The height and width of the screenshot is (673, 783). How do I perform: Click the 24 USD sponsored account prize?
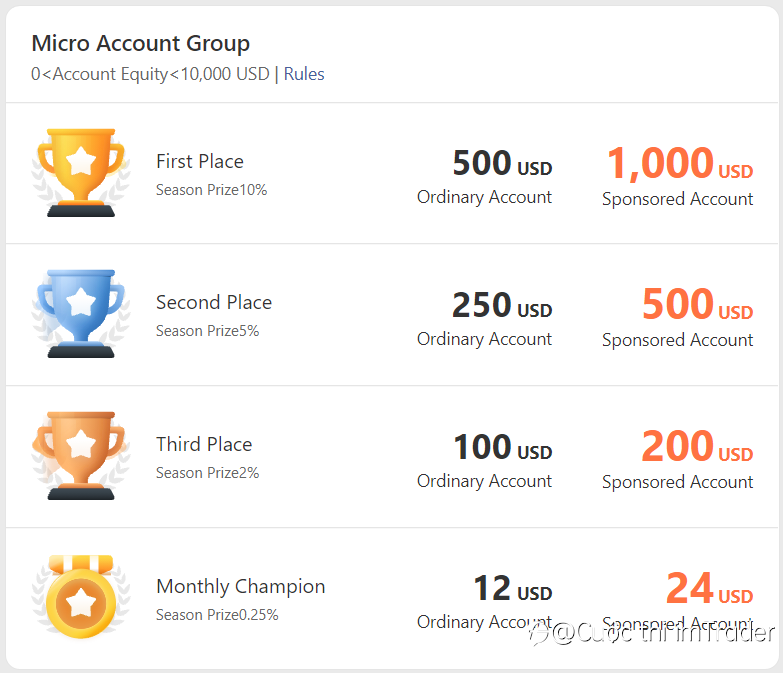pyautogui.click(x=710, y=588)
